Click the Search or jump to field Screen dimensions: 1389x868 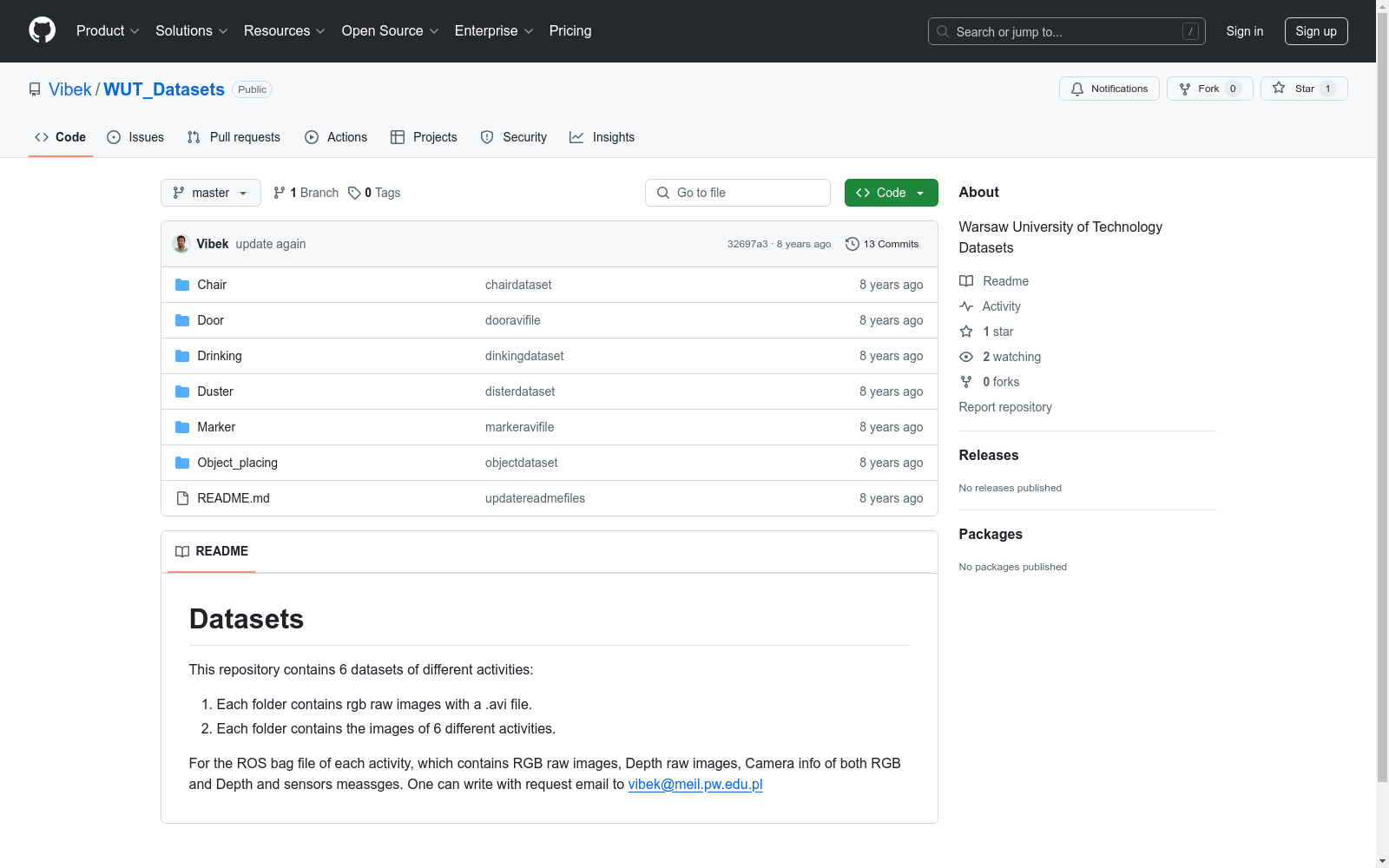tap(1067, 31)
